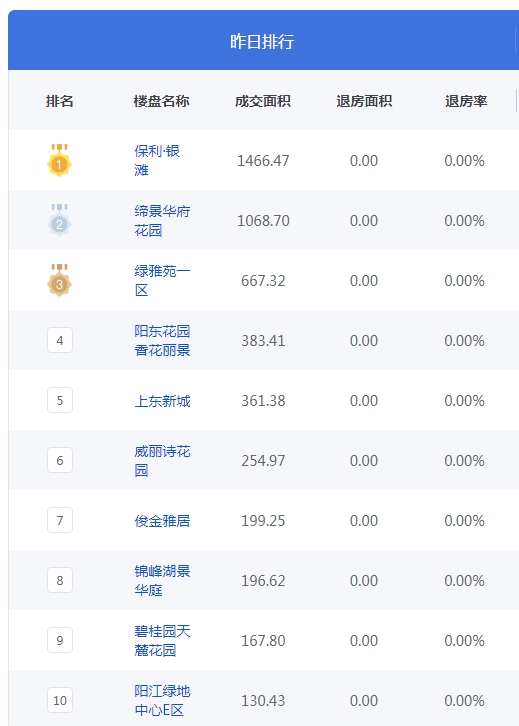This screenshot has width=519, height=726.
Task: Follow the 上东新城 link
Action: [162, 401]
